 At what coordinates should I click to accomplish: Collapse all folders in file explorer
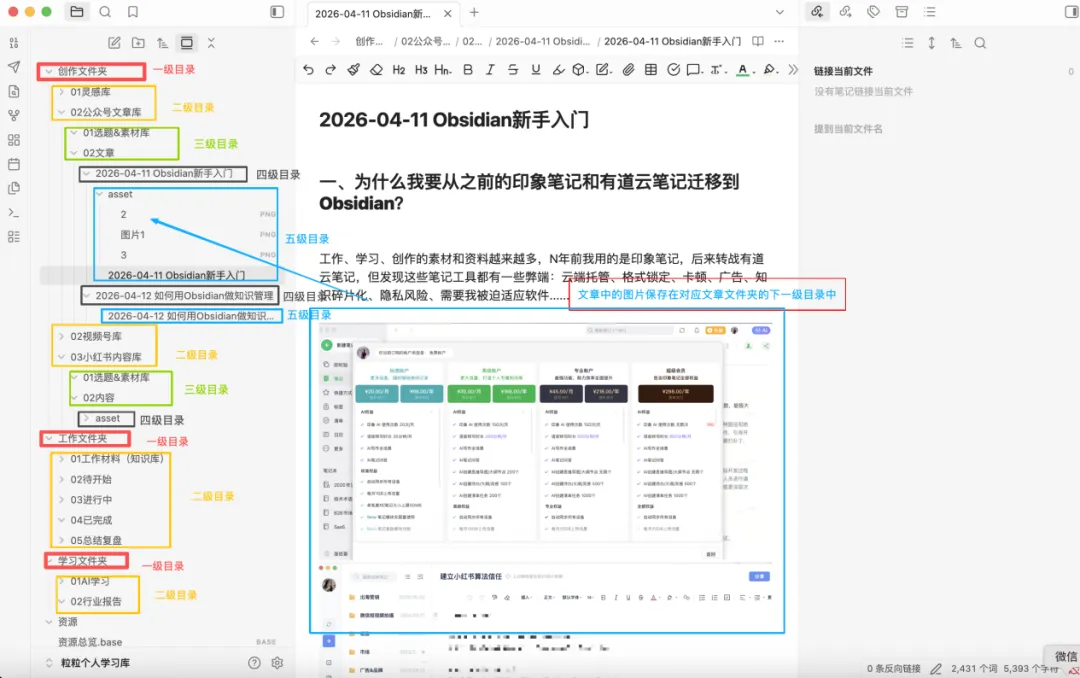tap(211, 43)
